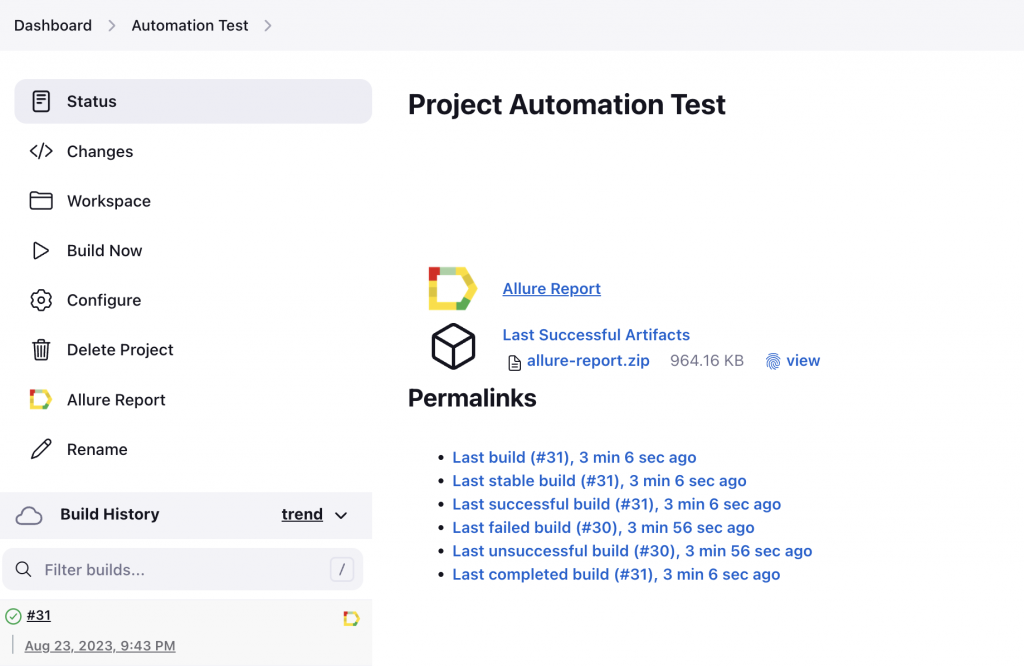This screenshot has height=666, width=1024.
Task: Open the Dashboard breadcrumb chevron
Action: tap(112, 25)
